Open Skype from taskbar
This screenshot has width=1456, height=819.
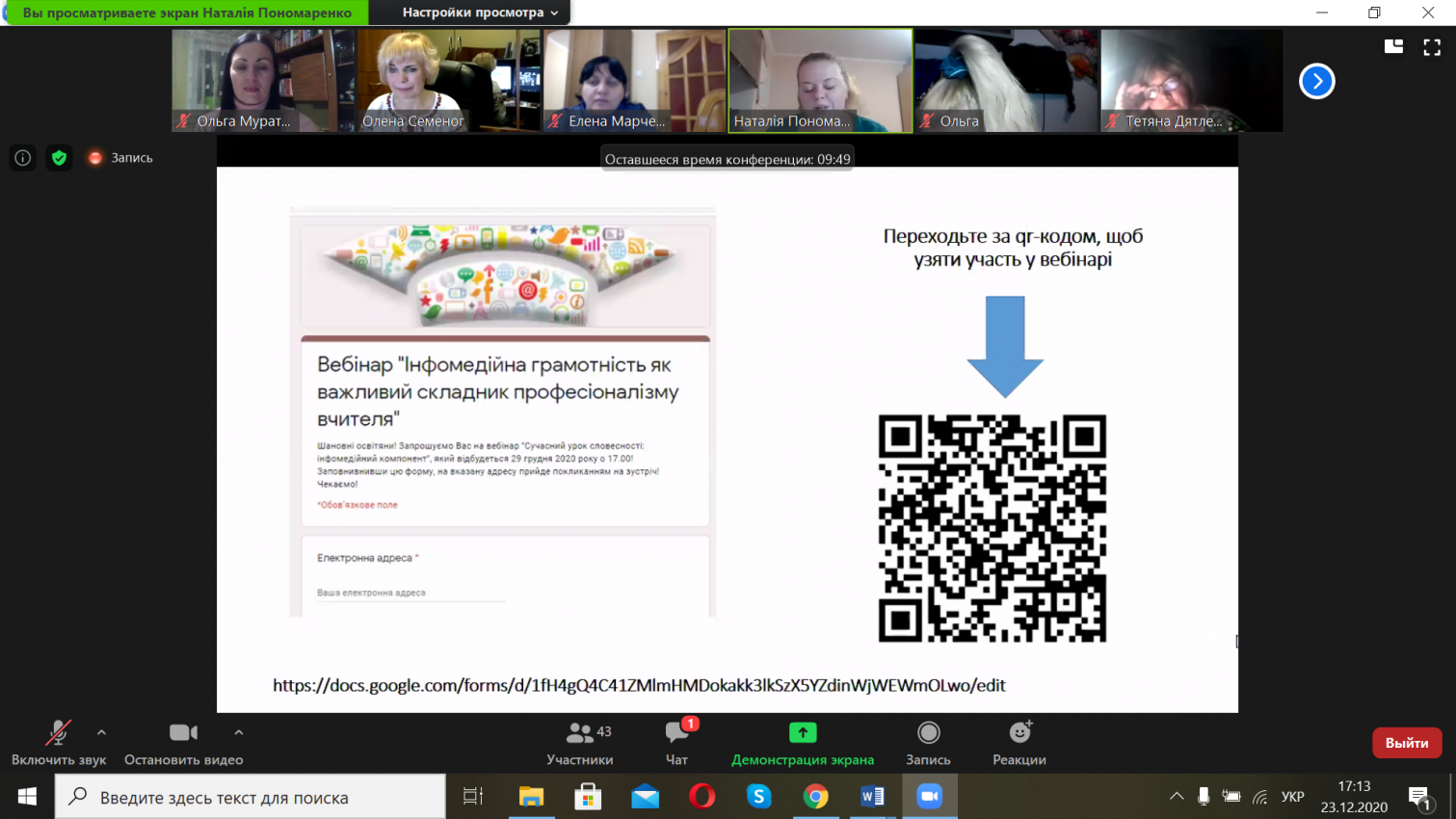click(758, 797)
